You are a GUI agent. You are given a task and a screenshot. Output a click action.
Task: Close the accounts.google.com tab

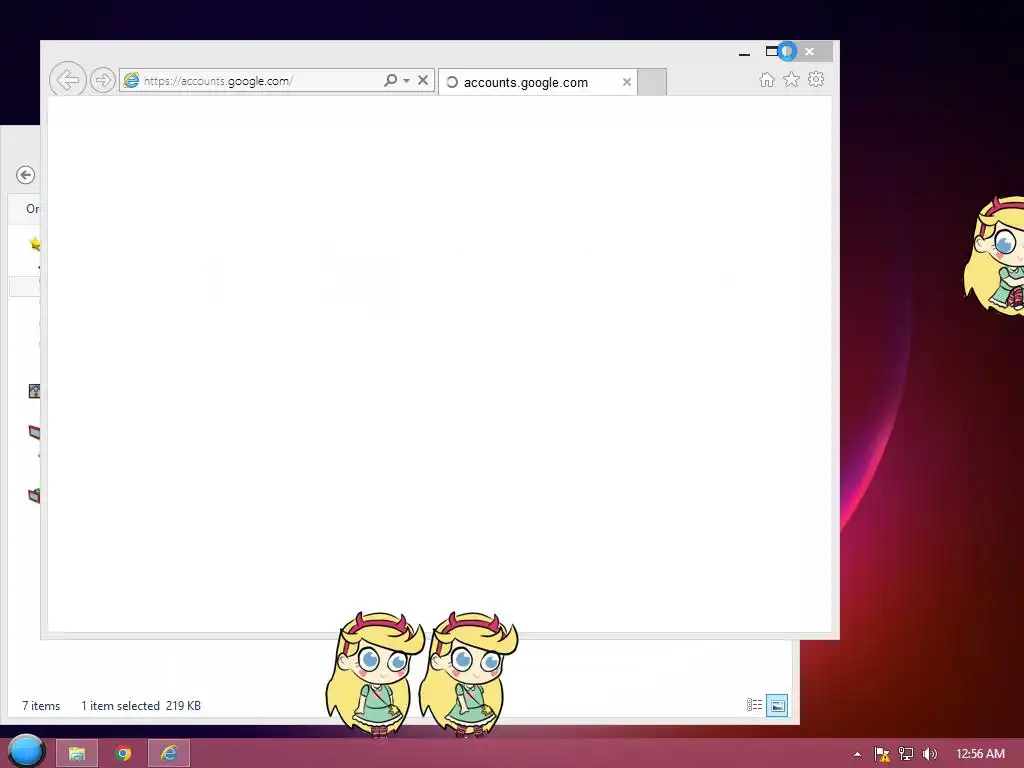tap(627, 82)
